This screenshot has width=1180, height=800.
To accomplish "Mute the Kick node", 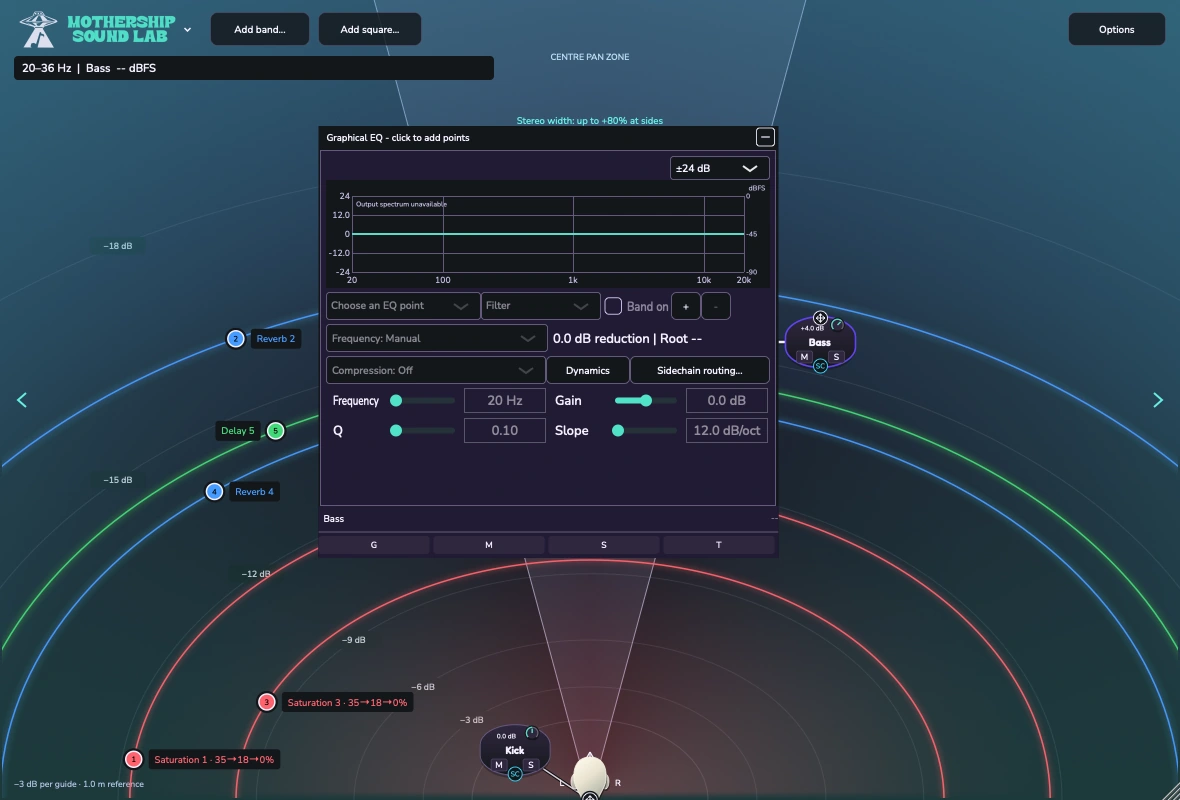I will point(498,765).
